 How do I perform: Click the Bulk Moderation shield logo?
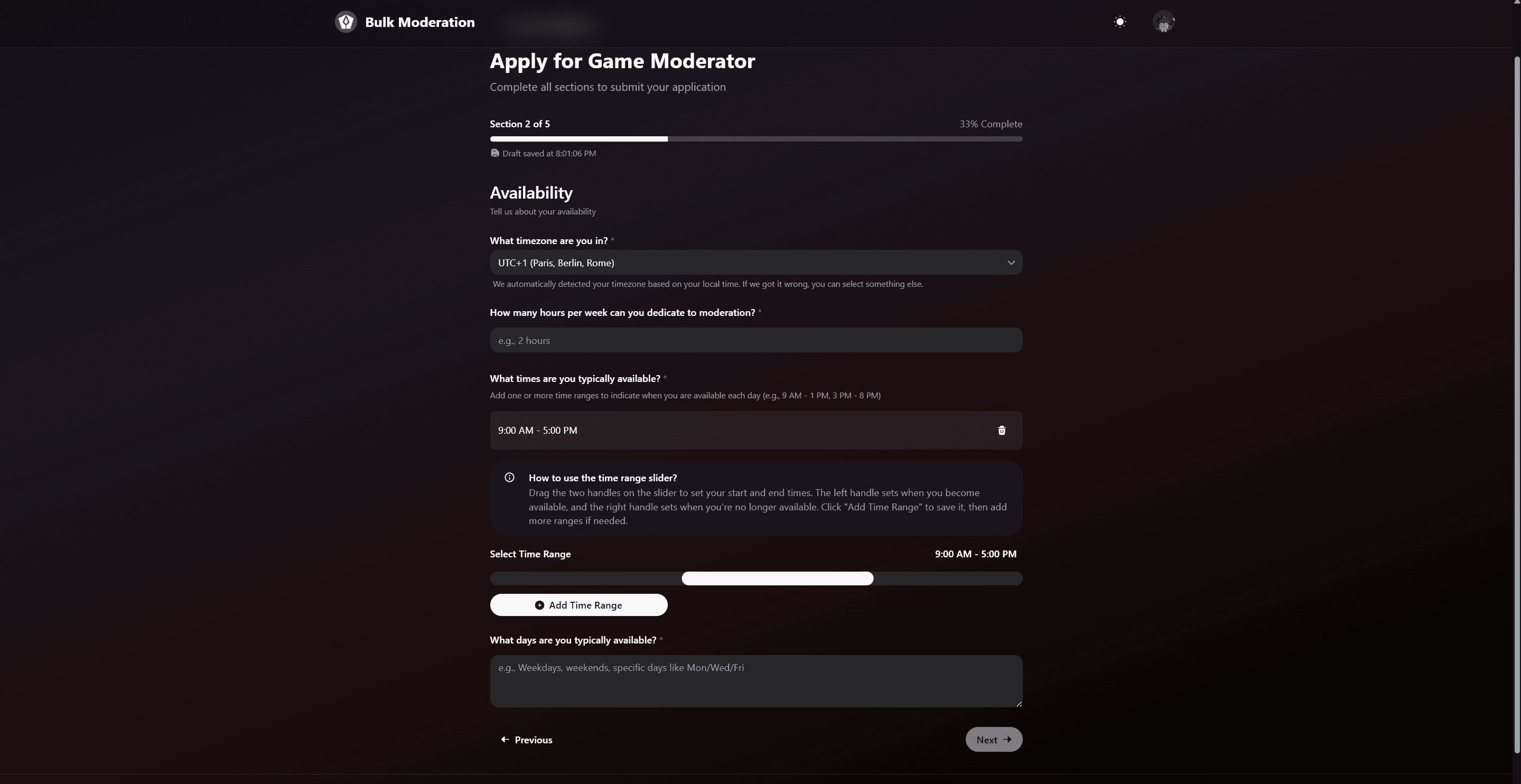point(346,21)
